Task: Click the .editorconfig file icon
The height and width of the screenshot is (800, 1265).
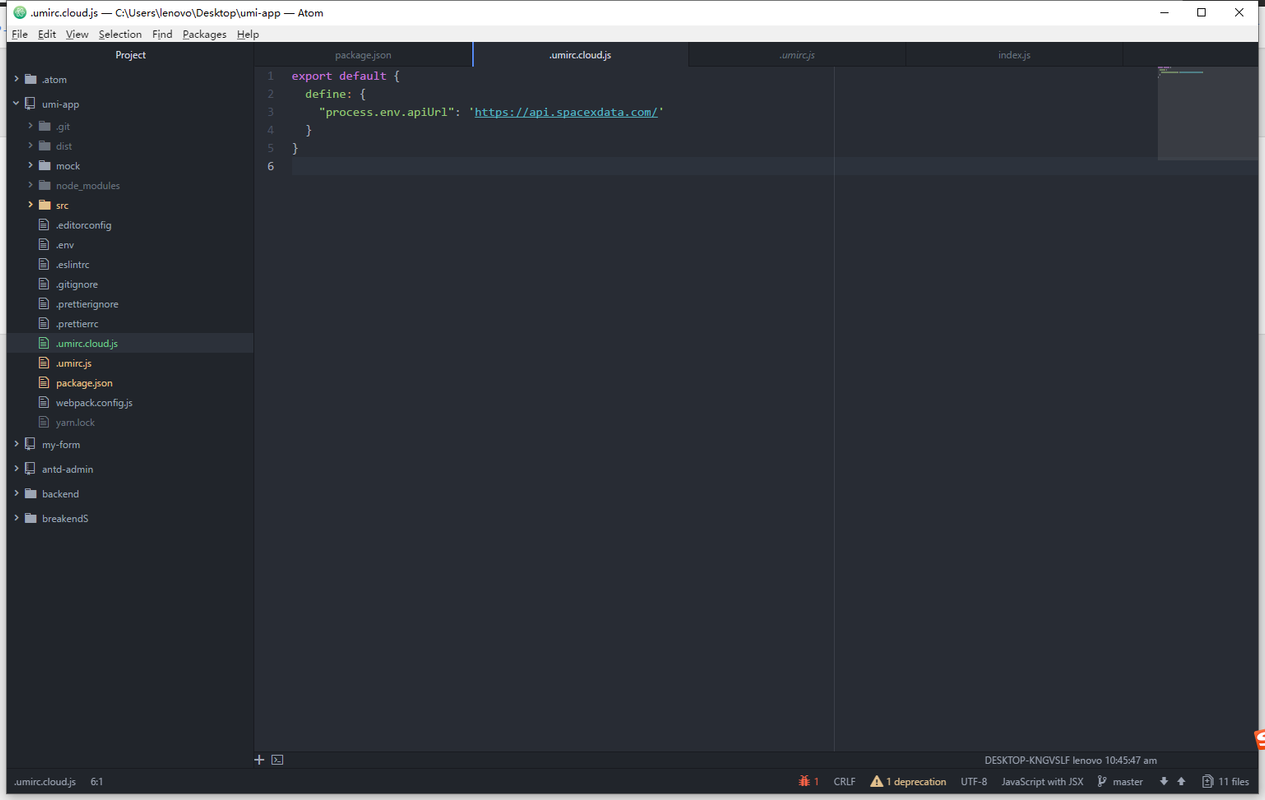Action: [x=44, y=225]
